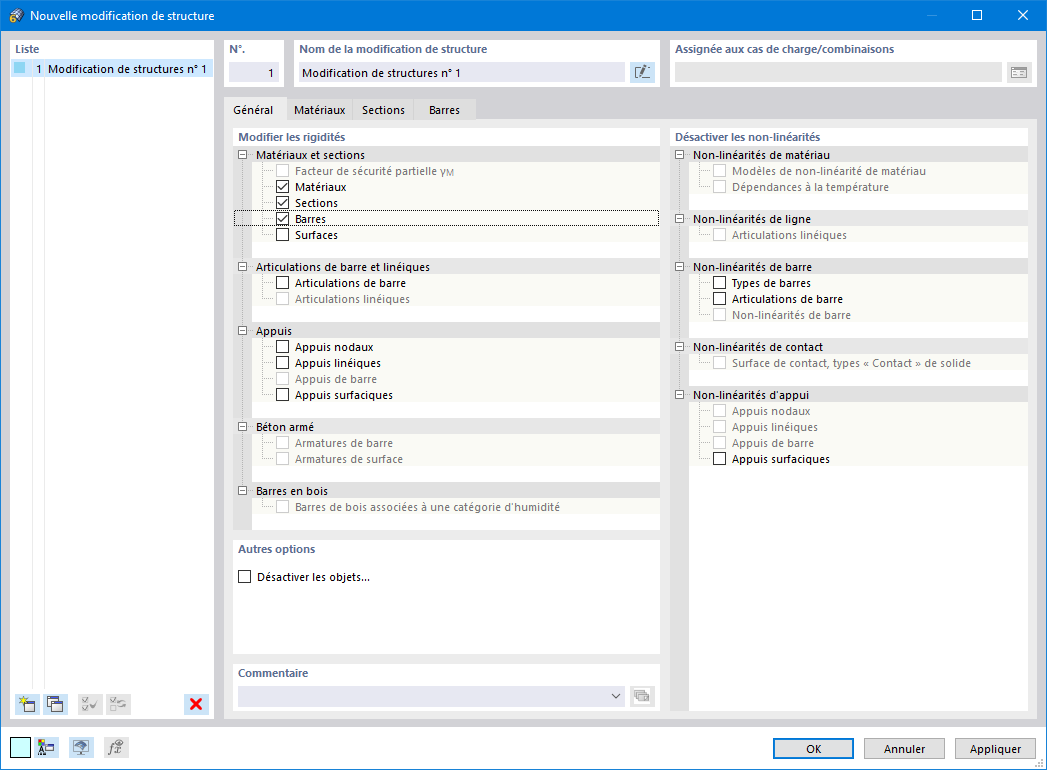Enable Désactiver les objets option
Screen dimensions: 1047x770
pos(244,576)
